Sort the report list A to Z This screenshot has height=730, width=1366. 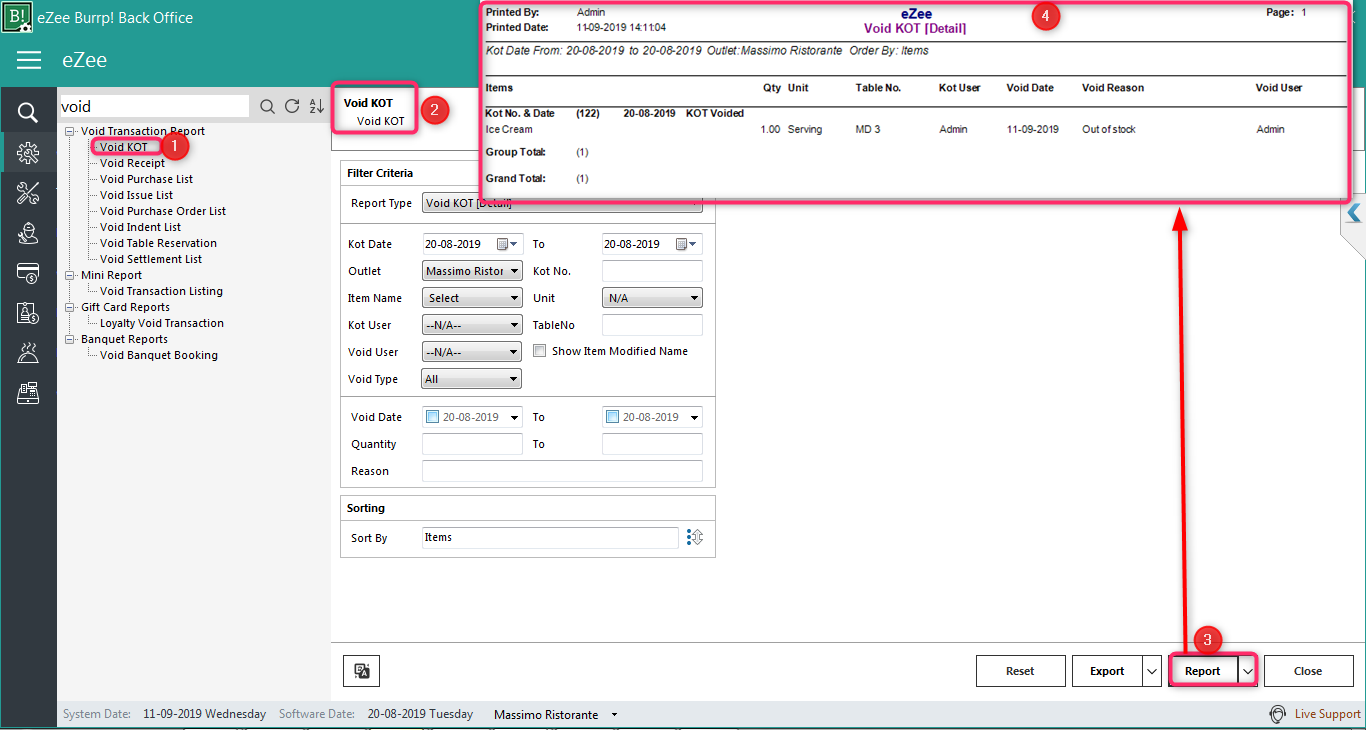pos(317,107)
